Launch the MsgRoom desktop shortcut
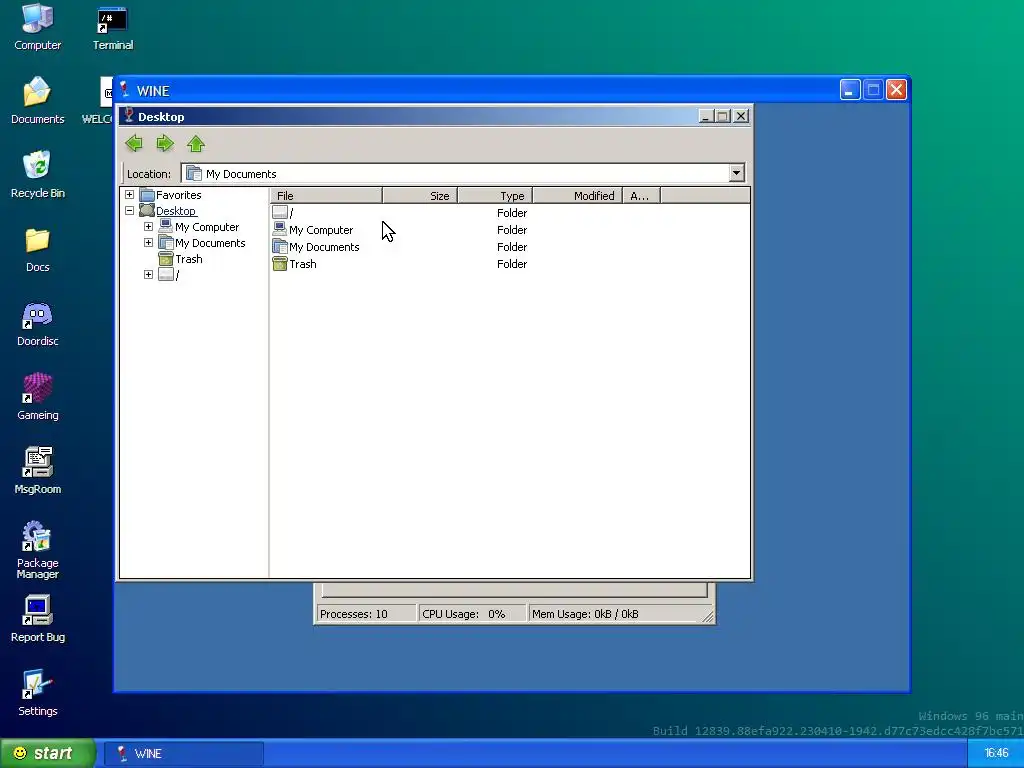This screenshot has width=1024, height=768. (x=37, y=471)
